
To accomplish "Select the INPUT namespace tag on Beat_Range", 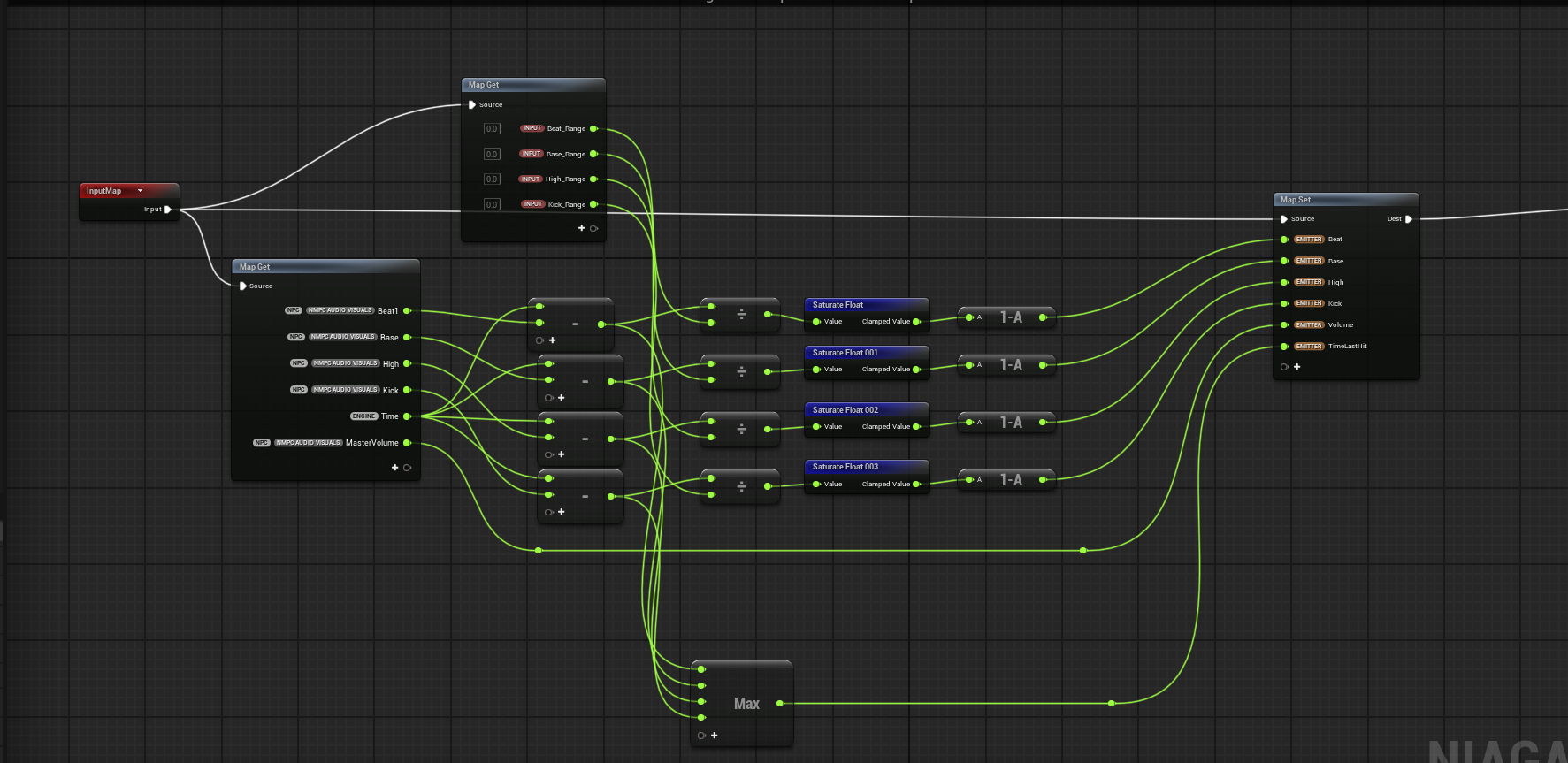I will click(x=532, y=128).
